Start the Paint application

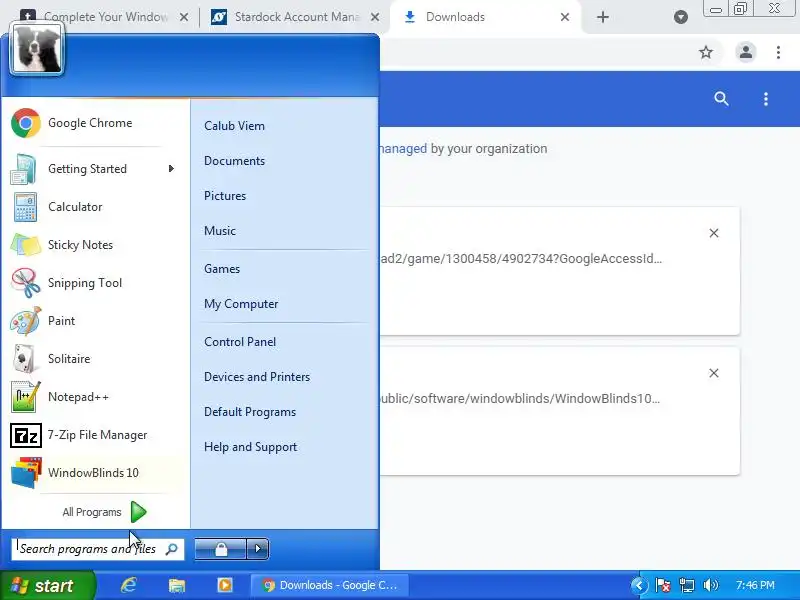pos(95,321)
